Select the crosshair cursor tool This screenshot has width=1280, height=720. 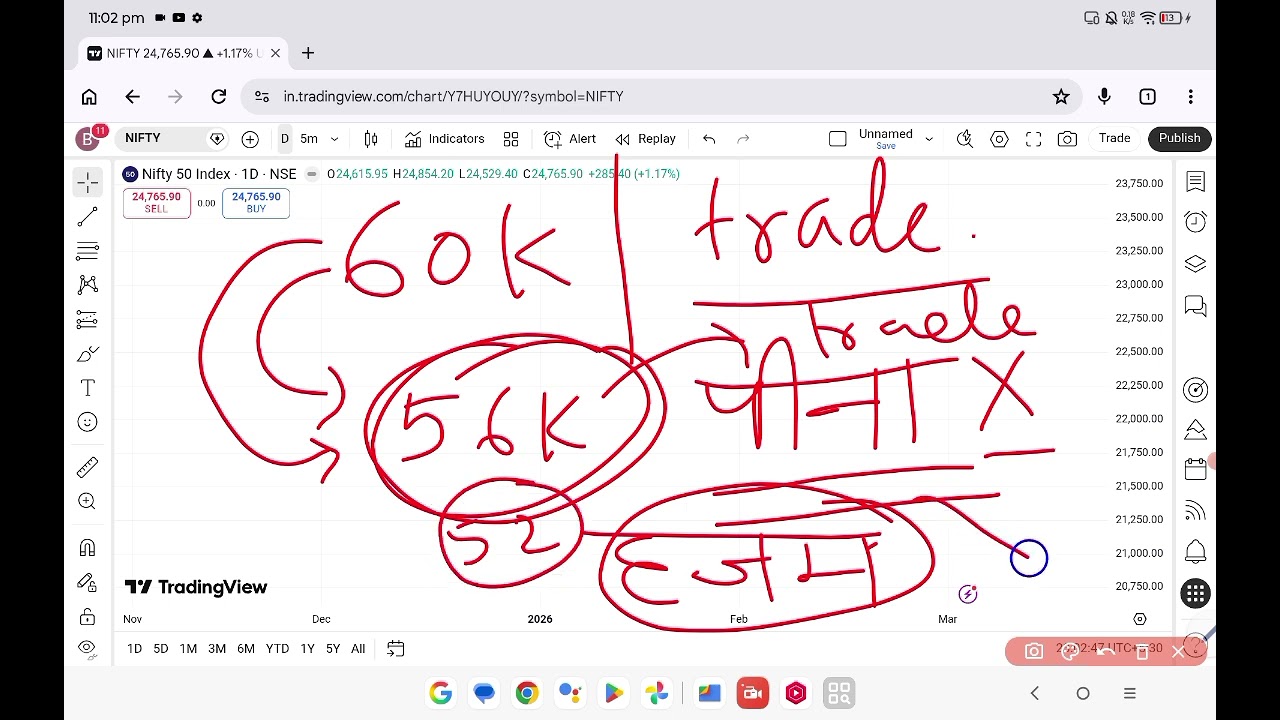click(x=88, y=182)
